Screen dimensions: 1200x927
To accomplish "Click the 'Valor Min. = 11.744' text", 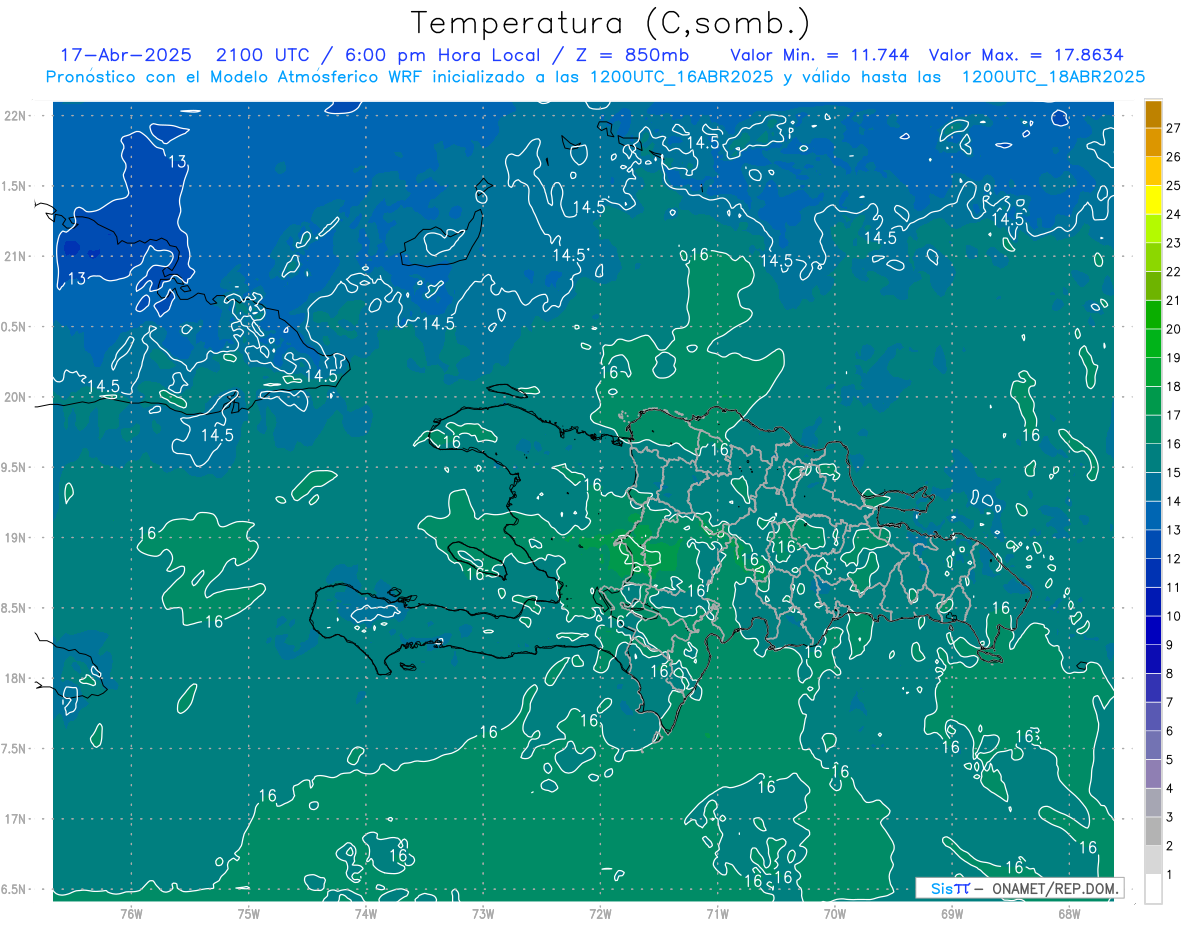I will pyautogui.click(x=820, y=55).
